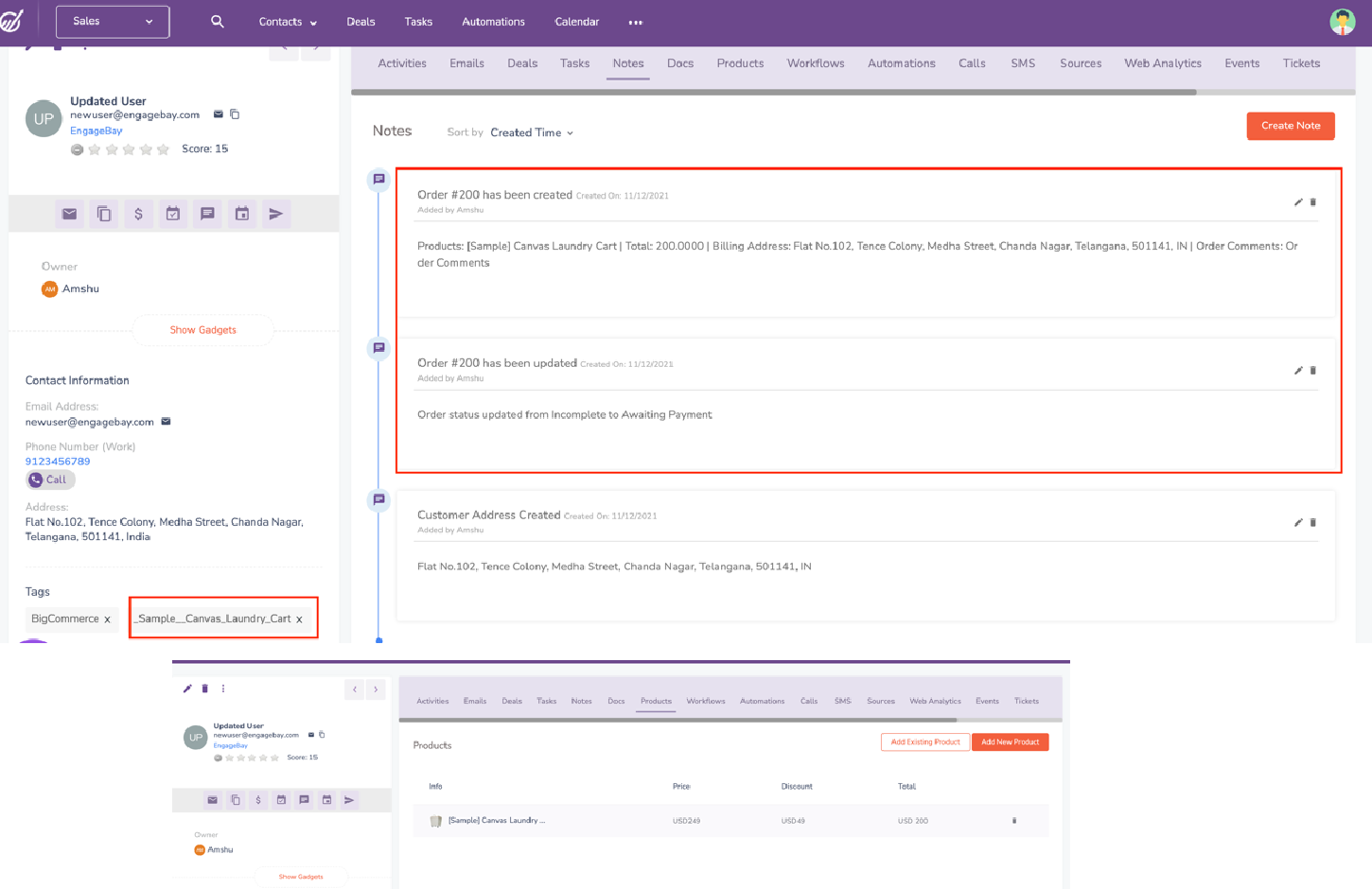Remove the _Sample__Canvas_Laundry_Cart tag via x
The width and height of the screenshot is (1372, 889).
pos(299,619)
